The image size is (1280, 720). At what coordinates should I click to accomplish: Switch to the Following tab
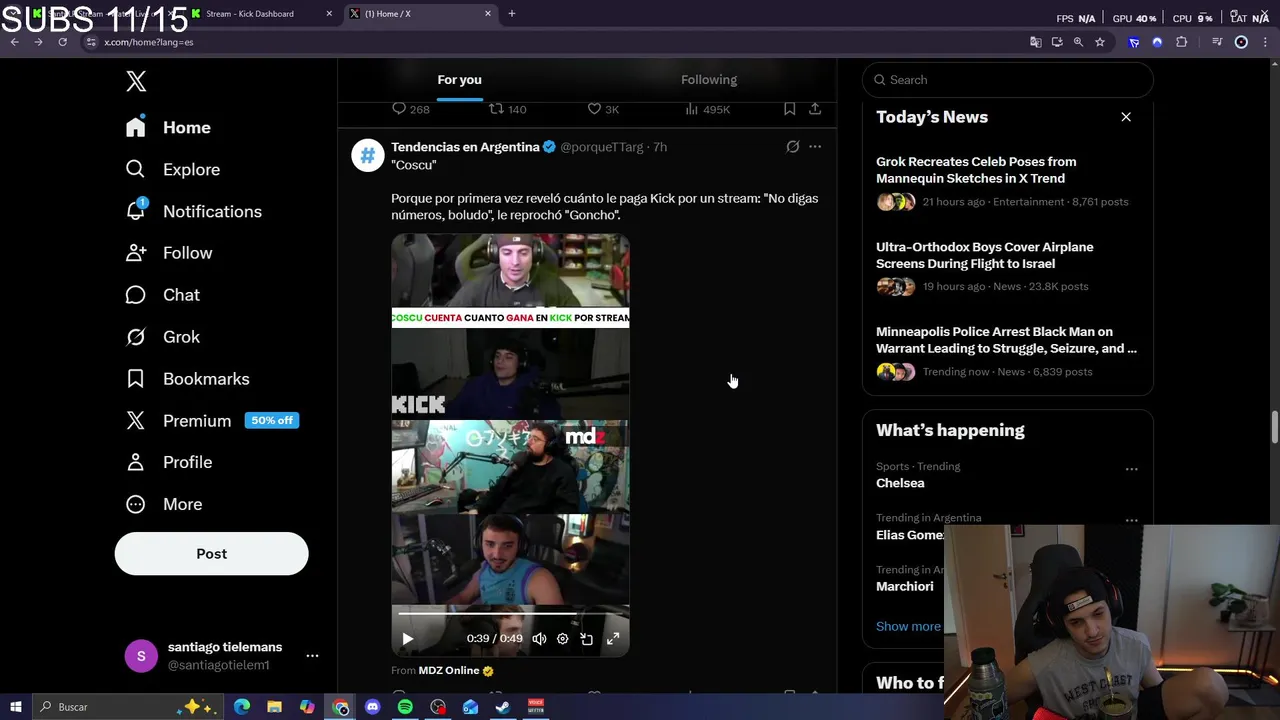pyautogui.click(x=709, y=80)
